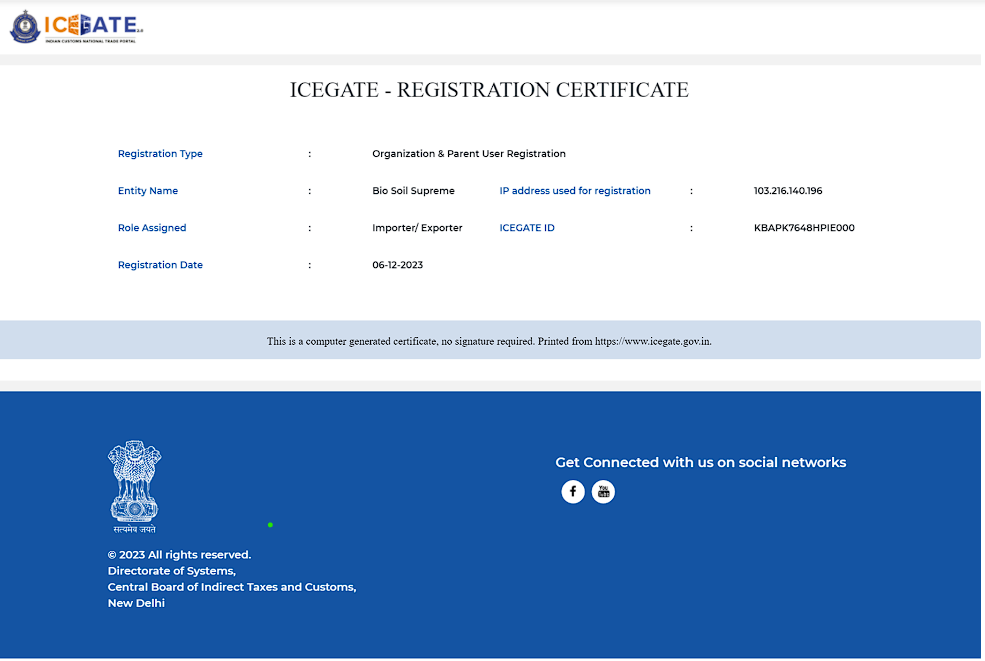Click 'IP address used for registration' label

[575, 190]
